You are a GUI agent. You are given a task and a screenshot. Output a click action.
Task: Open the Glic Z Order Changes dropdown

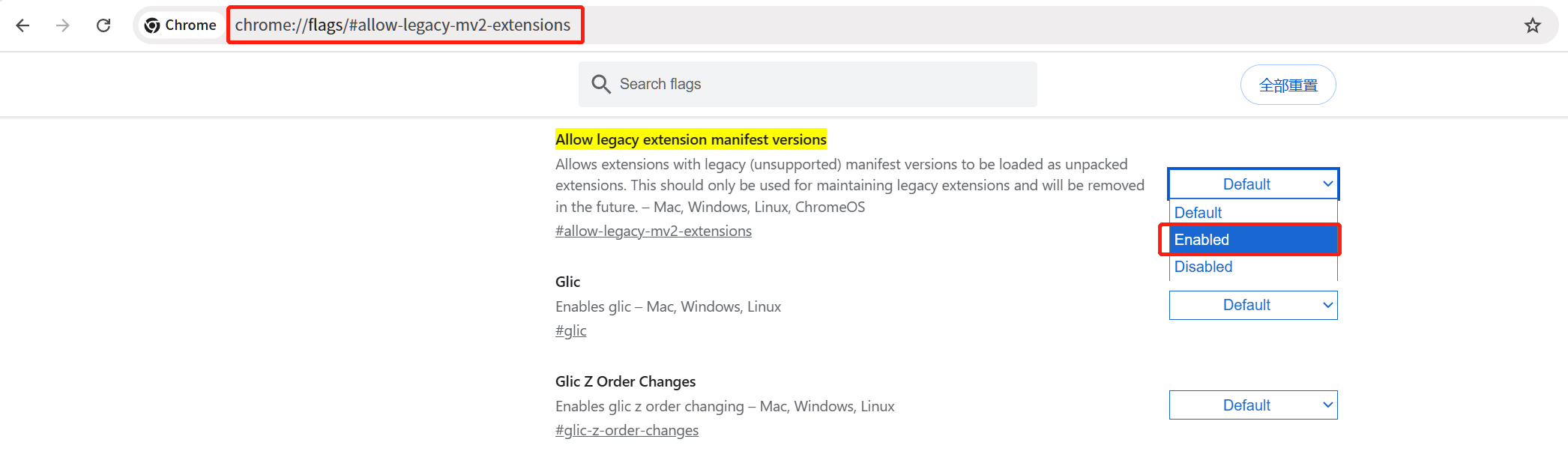click(x=1253, y=405)
